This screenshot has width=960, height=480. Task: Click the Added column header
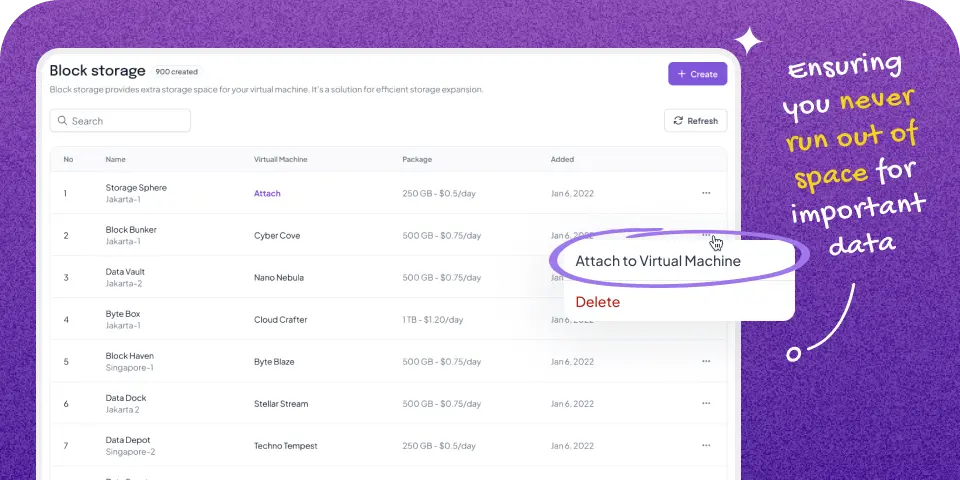[x=562, y=159]
